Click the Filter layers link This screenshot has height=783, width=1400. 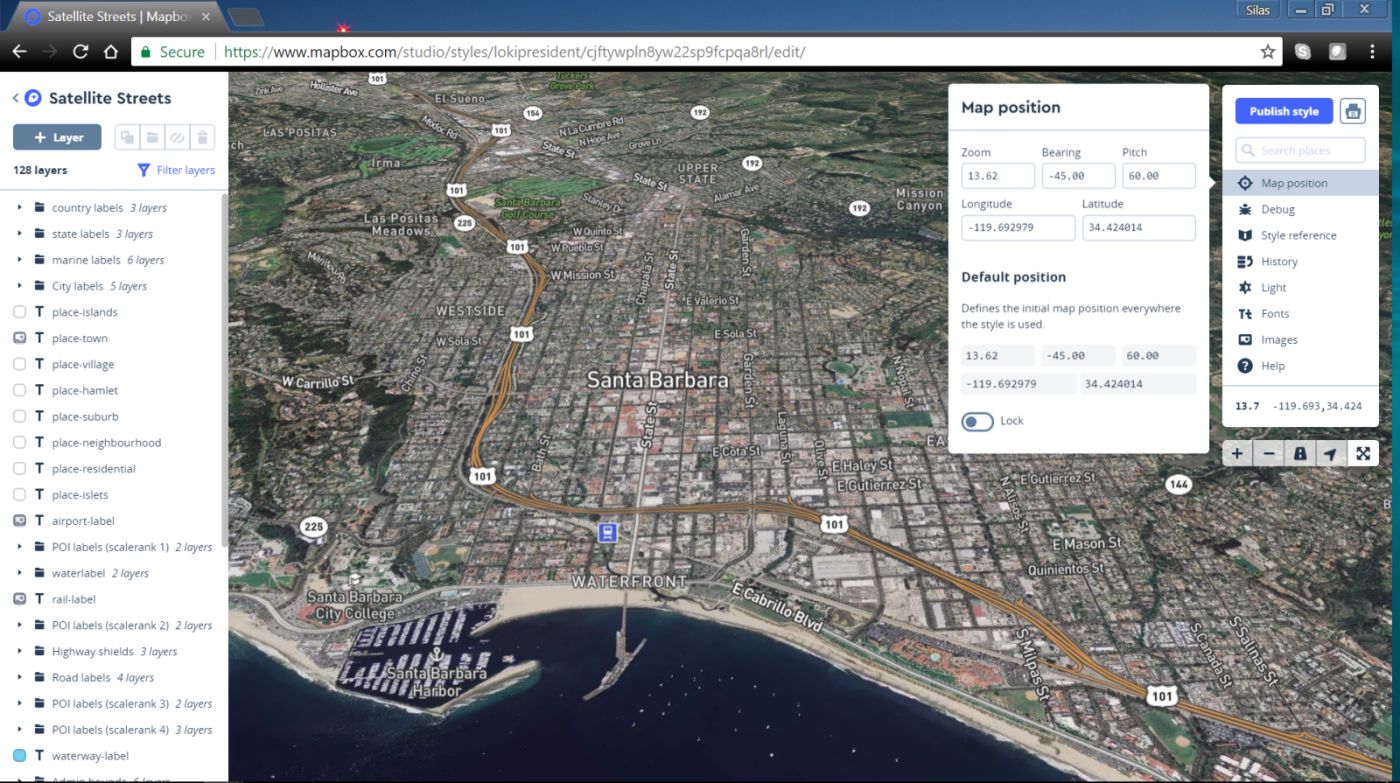coord(176,170)
